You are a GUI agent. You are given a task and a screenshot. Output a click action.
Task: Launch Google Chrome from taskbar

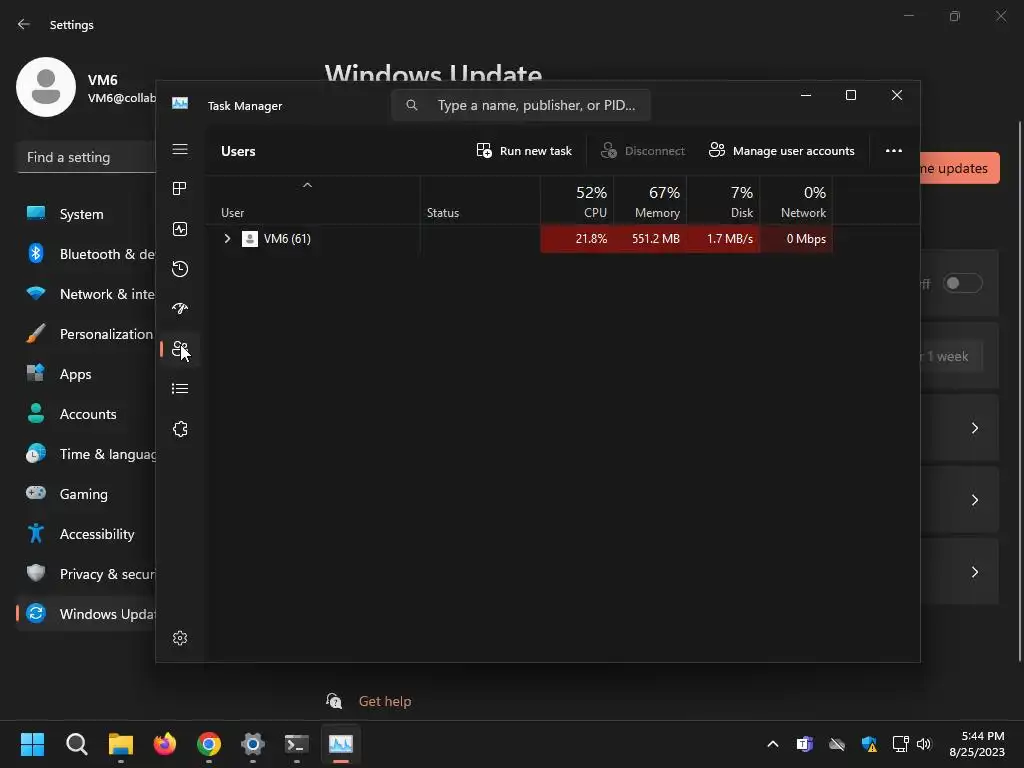[x=209, y=744]
